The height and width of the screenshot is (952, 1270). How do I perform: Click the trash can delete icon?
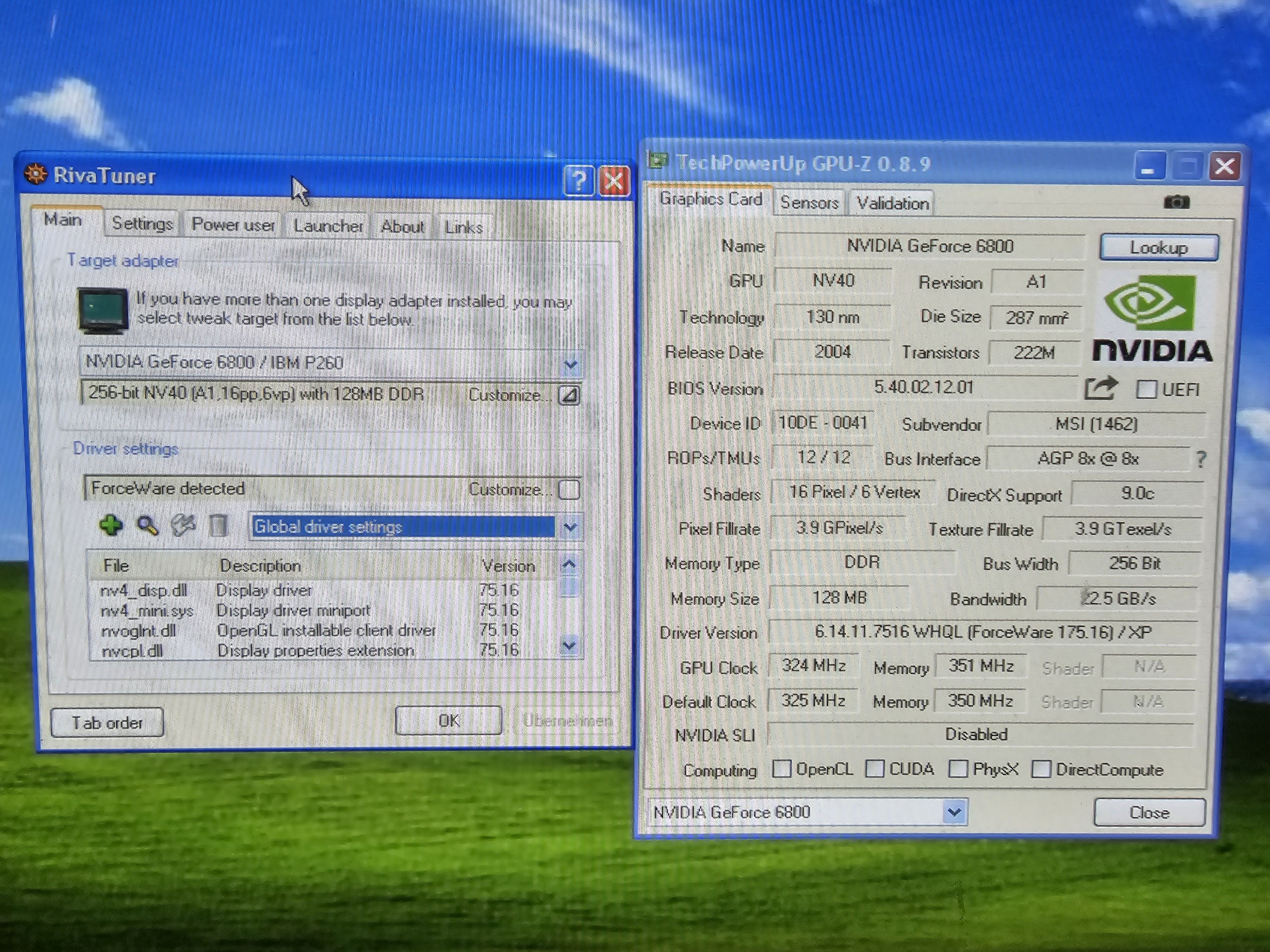click(x=218, y=525)
